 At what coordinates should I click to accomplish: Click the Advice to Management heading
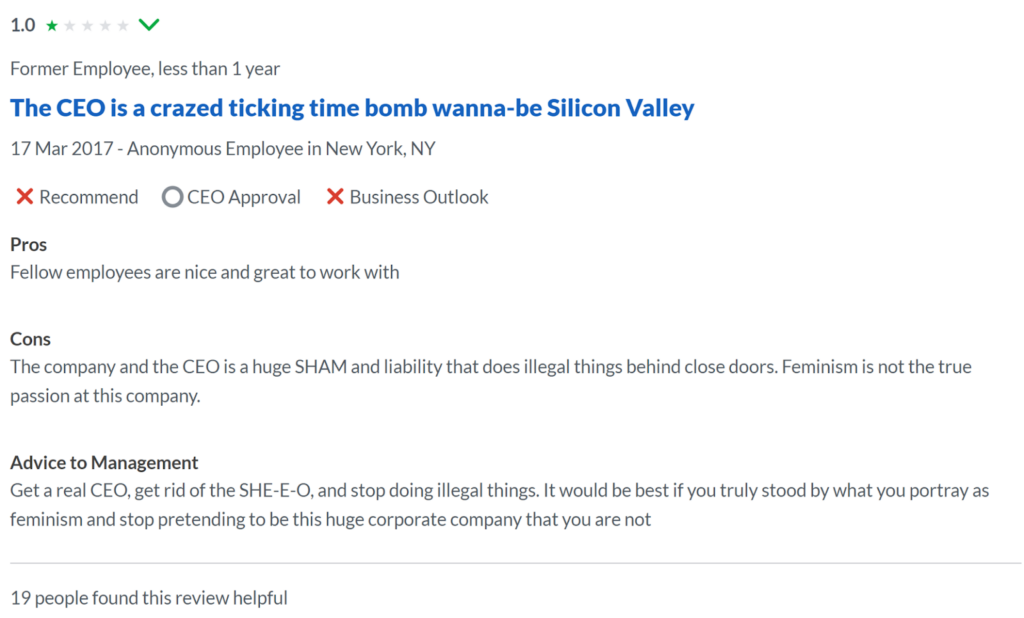[x=104, y=463]
